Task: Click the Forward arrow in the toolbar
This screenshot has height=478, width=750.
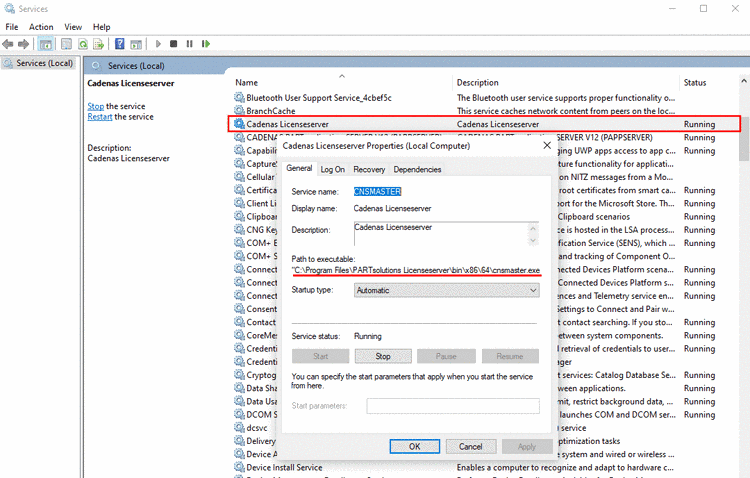Action: 23,44
